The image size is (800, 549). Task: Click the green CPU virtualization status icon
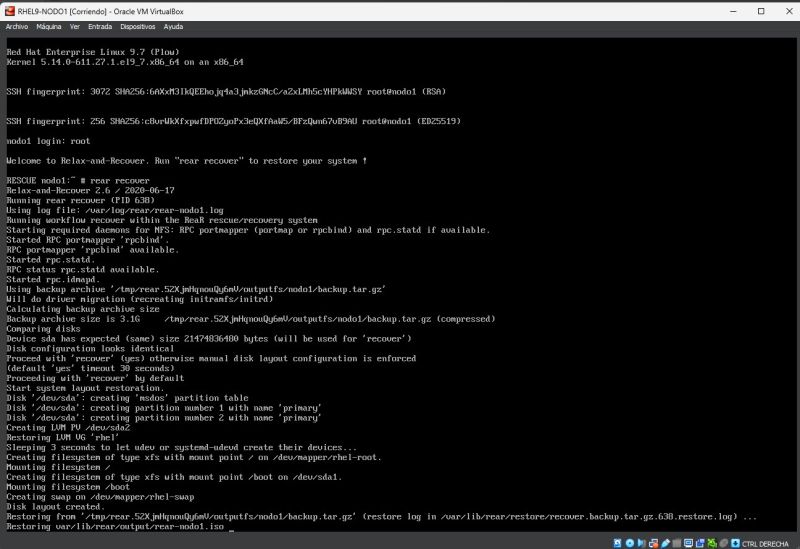coord(712,543)
